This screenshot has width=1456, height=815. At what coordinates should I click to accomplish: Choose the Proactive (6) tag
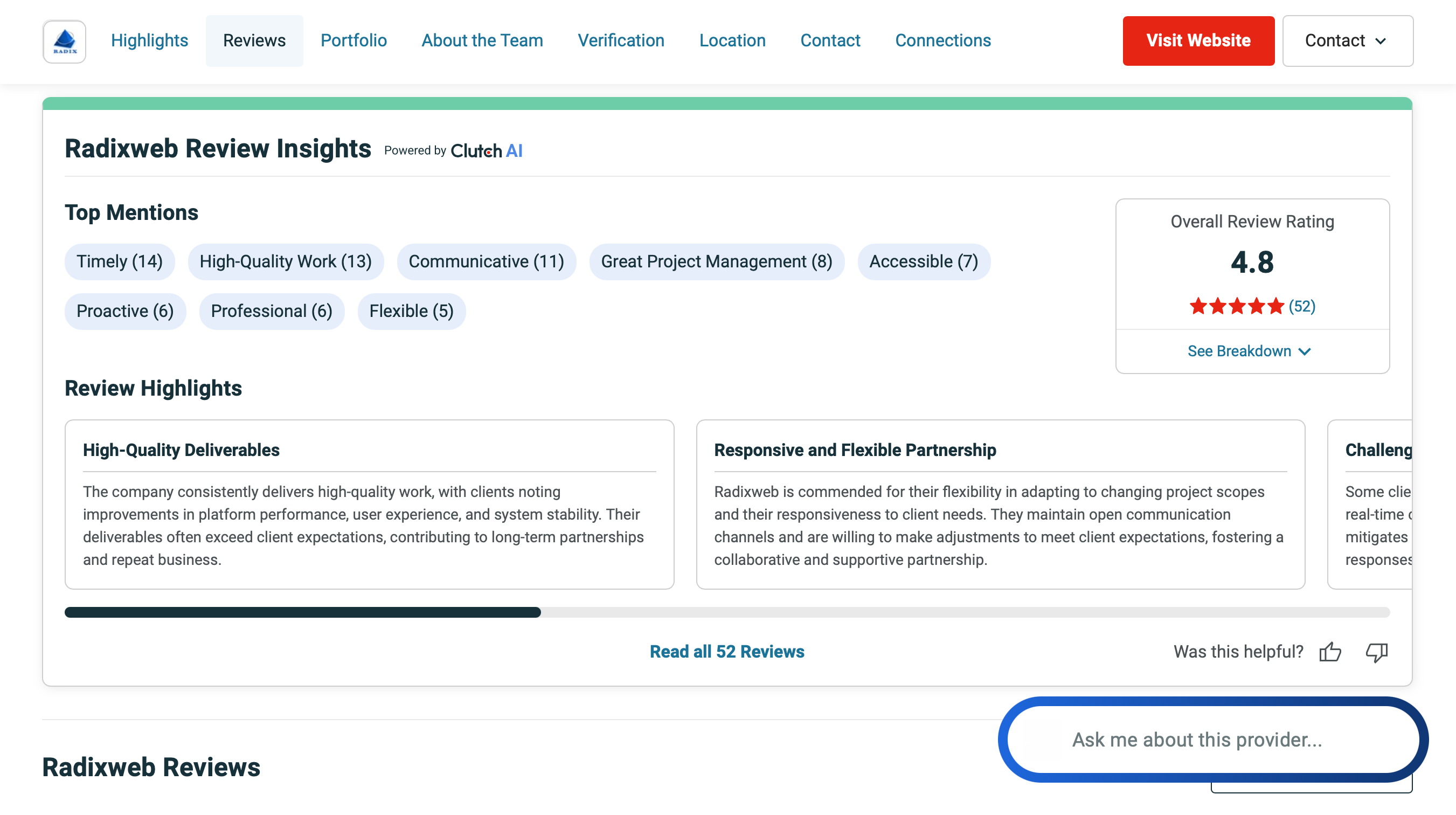pos(125,311)
